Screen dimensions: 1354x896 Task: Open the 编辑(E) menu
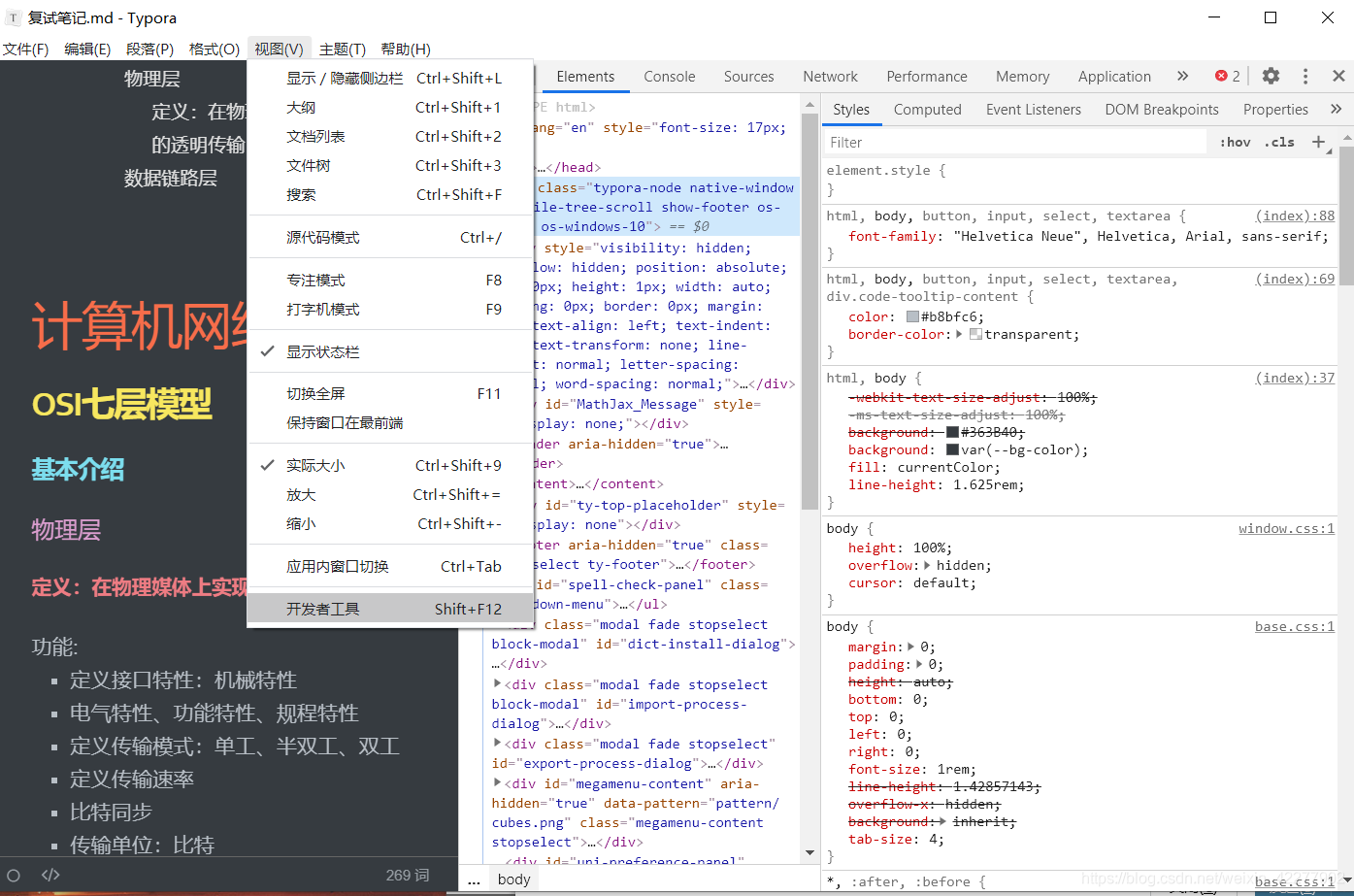pos(87,49)
